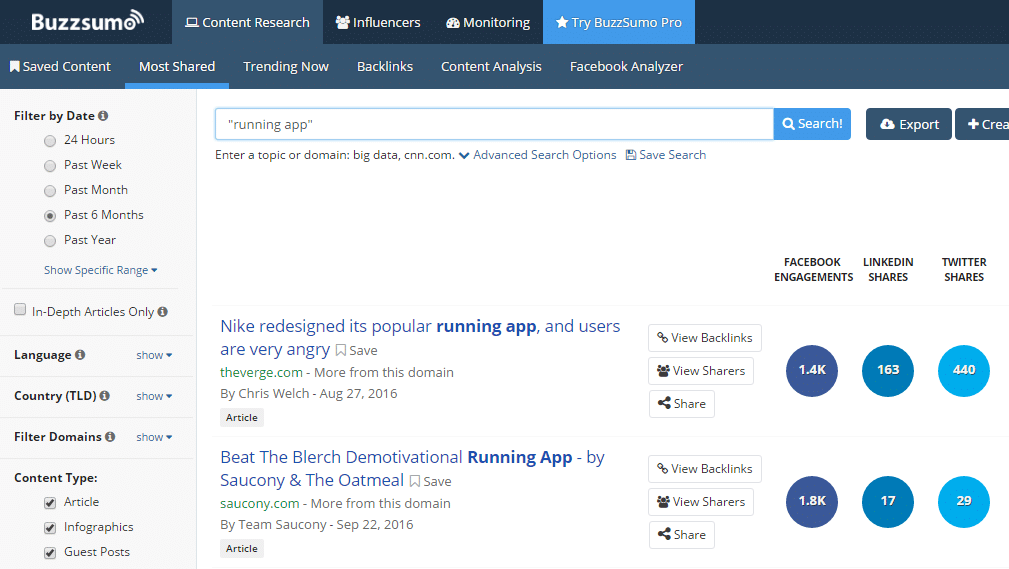Open the Influencers tab

coord(378,22)
